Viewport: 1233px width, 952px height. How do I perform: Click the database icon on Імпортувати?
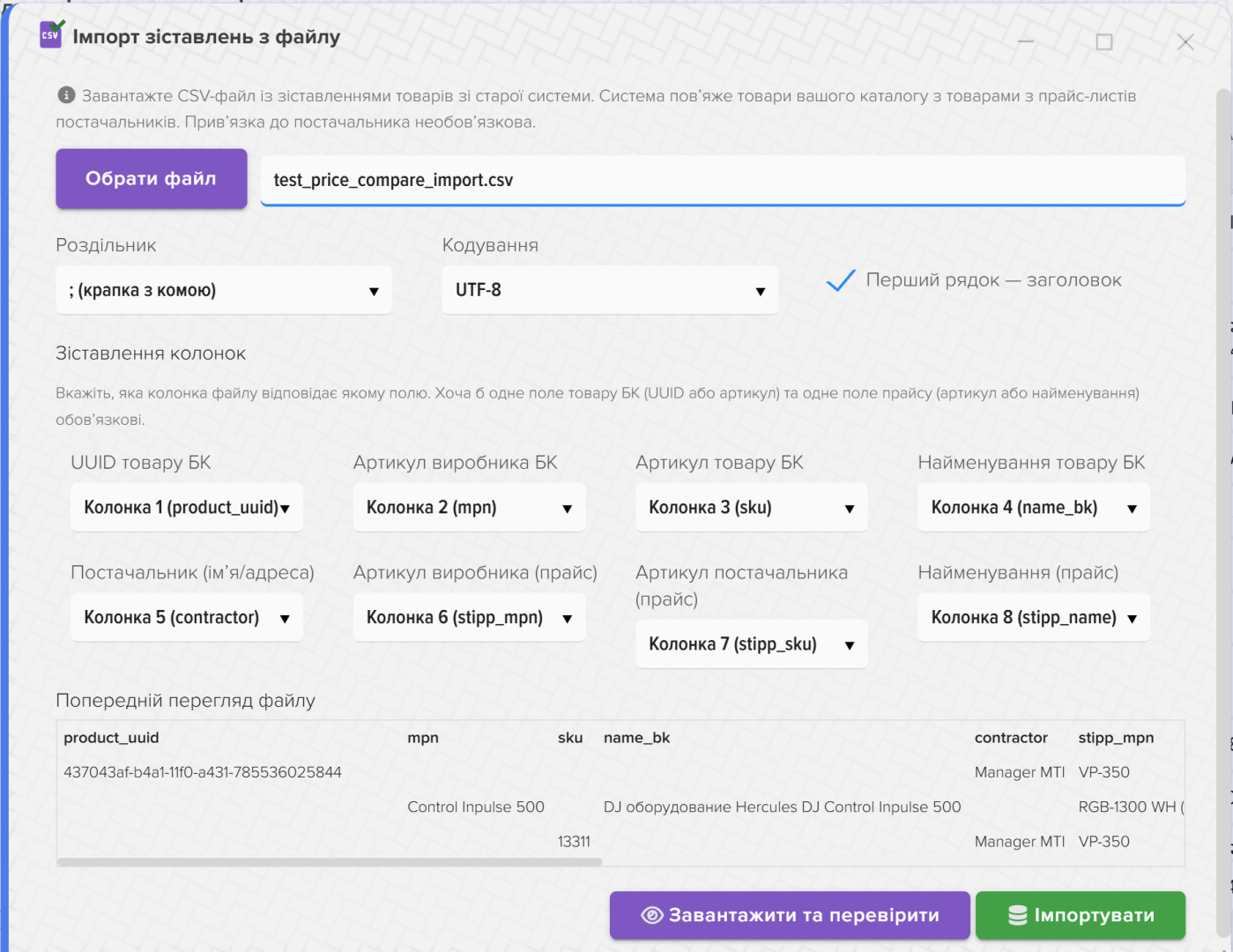pos(1018,915)
